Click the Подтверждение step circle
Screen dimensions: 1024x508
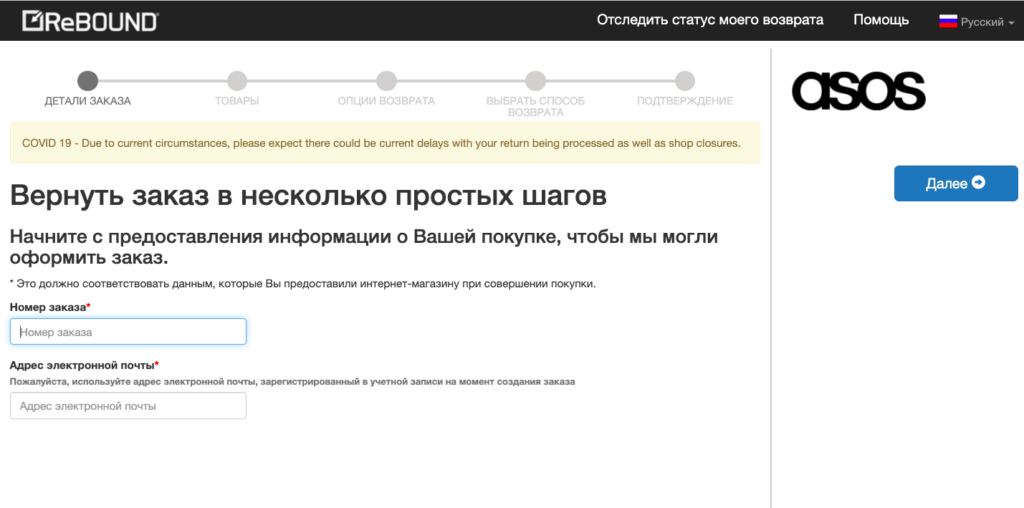(685, 81)
